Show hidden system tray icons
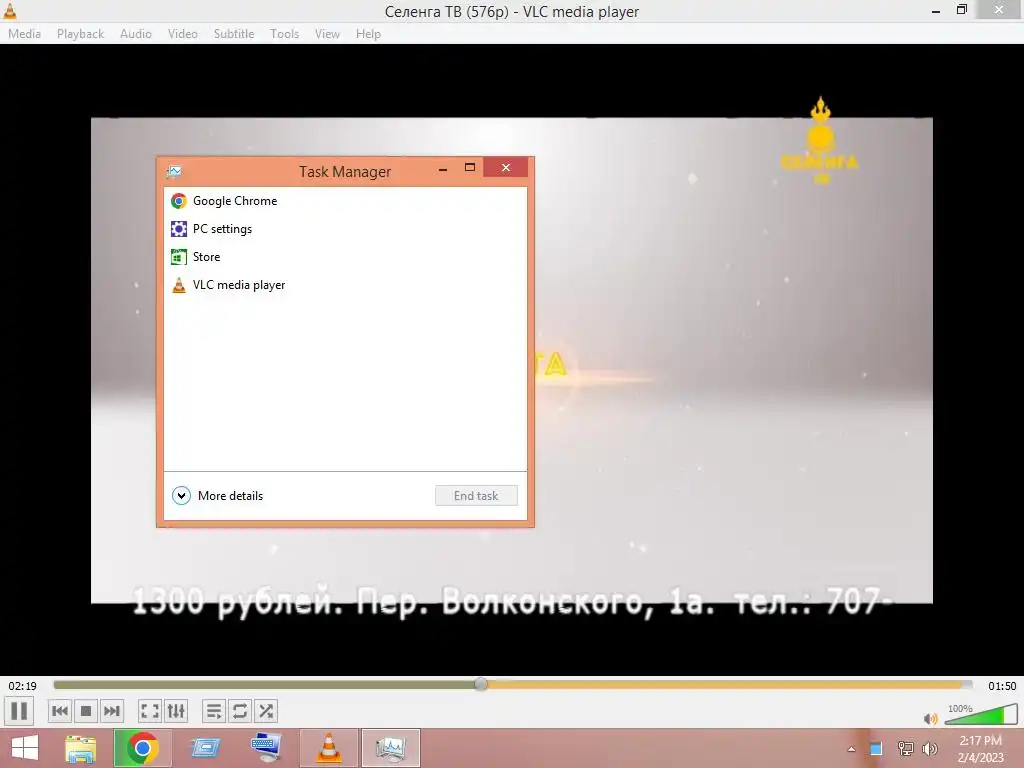Screen dimensions: 1024x768 [x=851, y=749]
